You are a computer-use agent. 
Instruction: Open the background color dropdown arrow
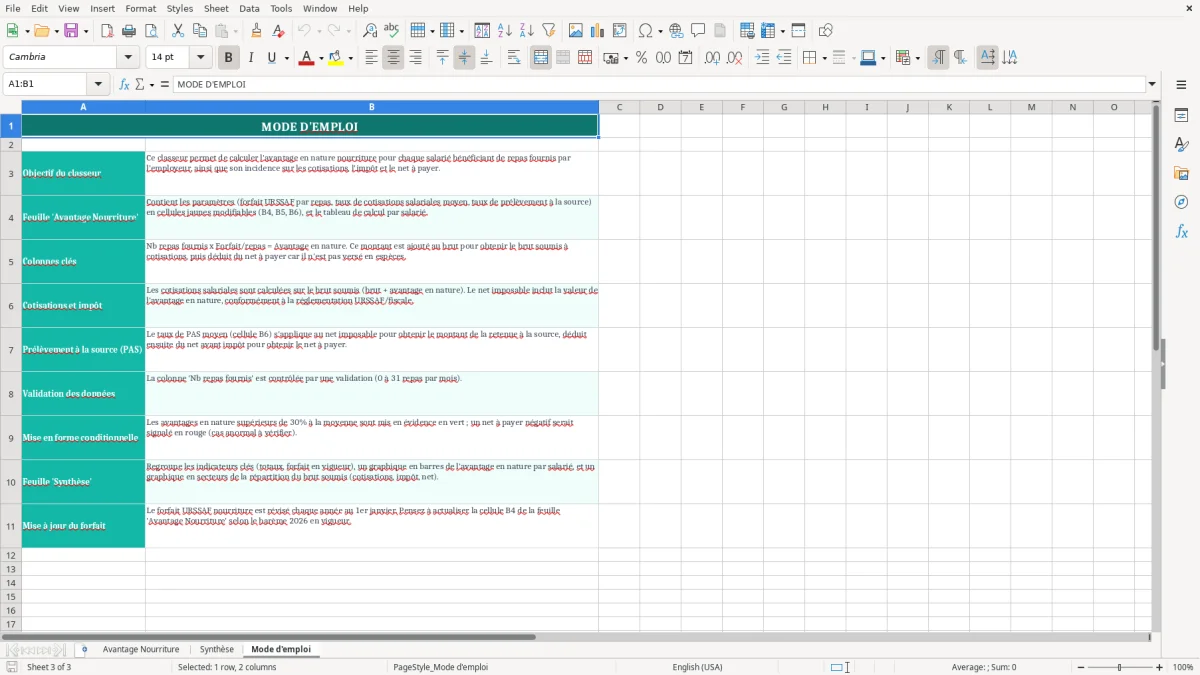[350, 58]
